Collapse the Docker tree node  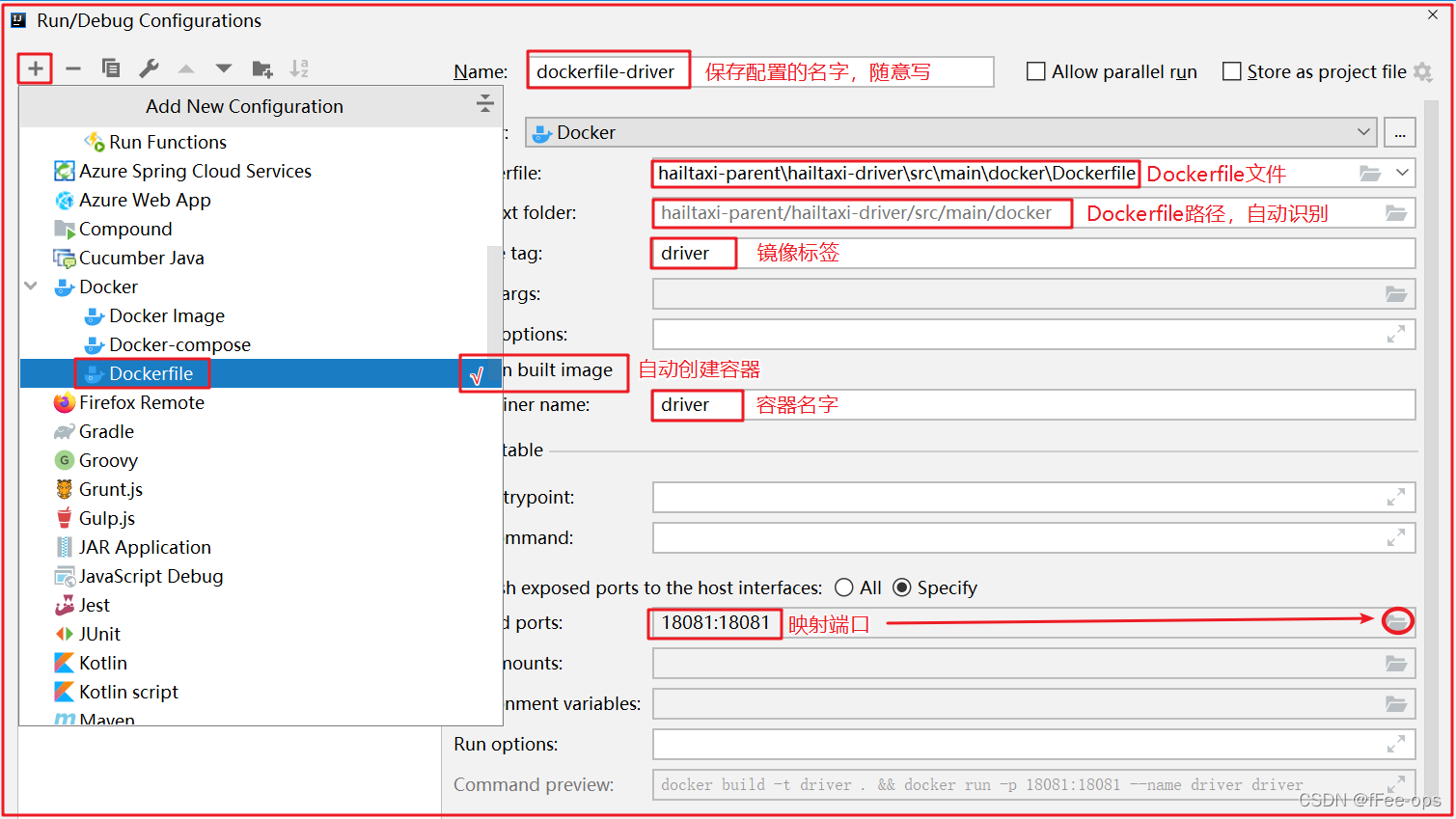pos(31,287)
